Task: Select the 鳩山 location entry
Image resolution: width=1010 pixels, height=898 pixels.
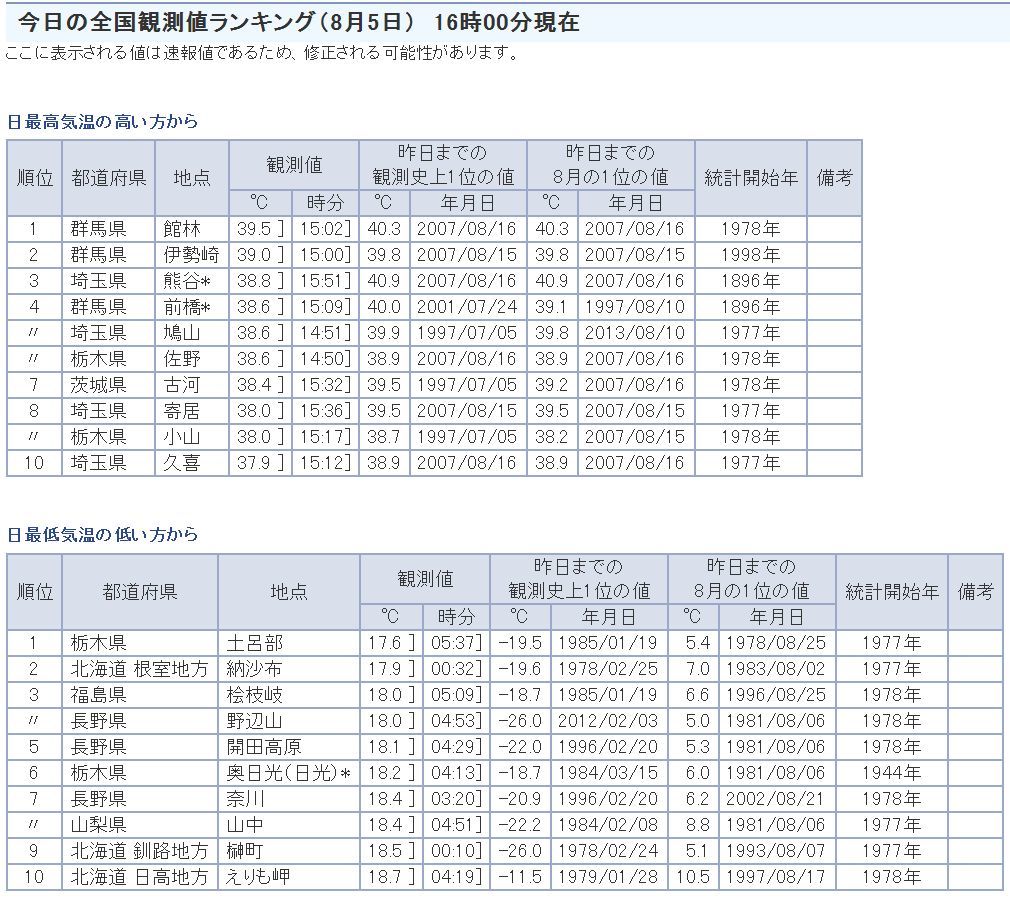Action: [182, 333]
